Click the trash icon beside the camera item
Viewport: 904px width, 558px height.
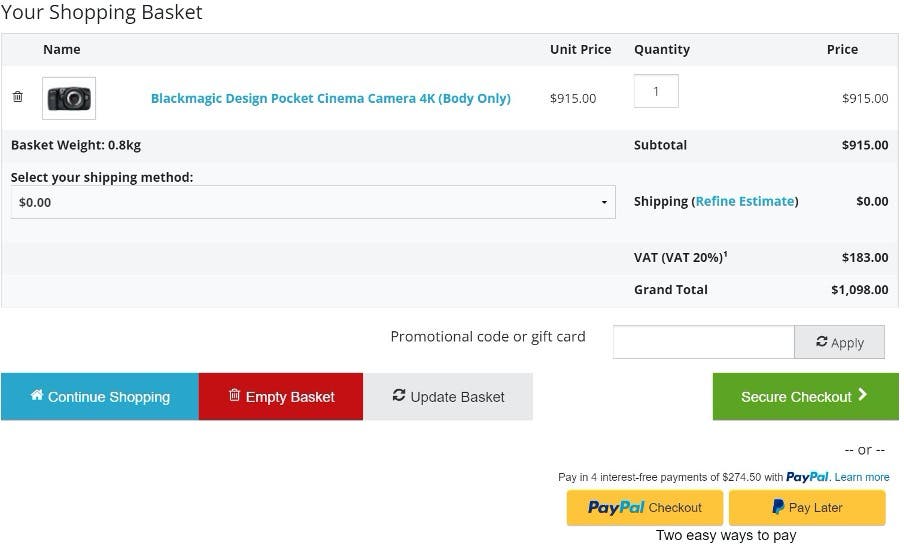(17, 97)
